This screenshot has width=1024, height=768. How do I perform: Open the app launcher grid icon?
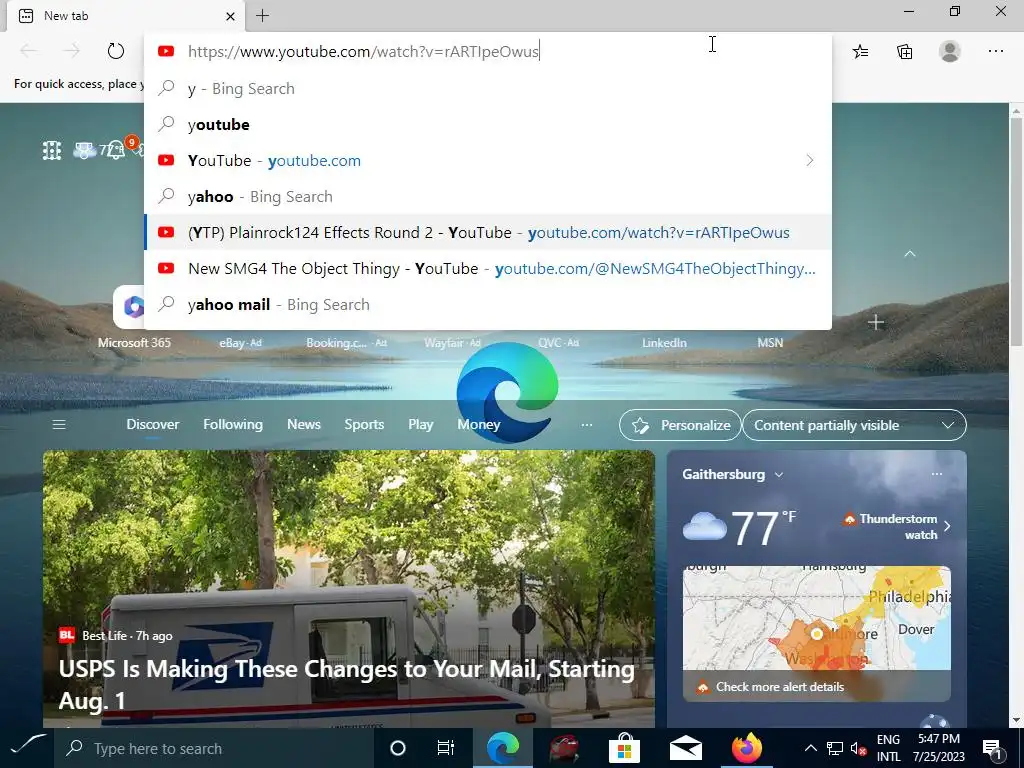52,150
